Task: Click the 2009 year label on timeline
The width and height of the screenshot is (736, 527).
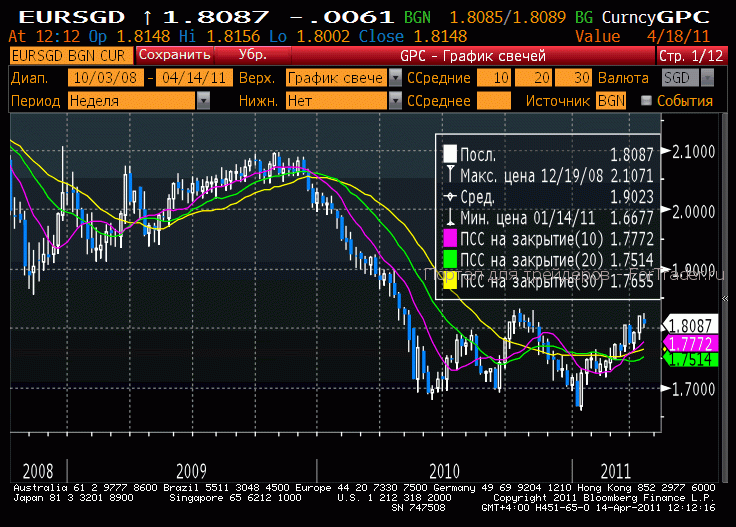Action: [x=191, y=471]
